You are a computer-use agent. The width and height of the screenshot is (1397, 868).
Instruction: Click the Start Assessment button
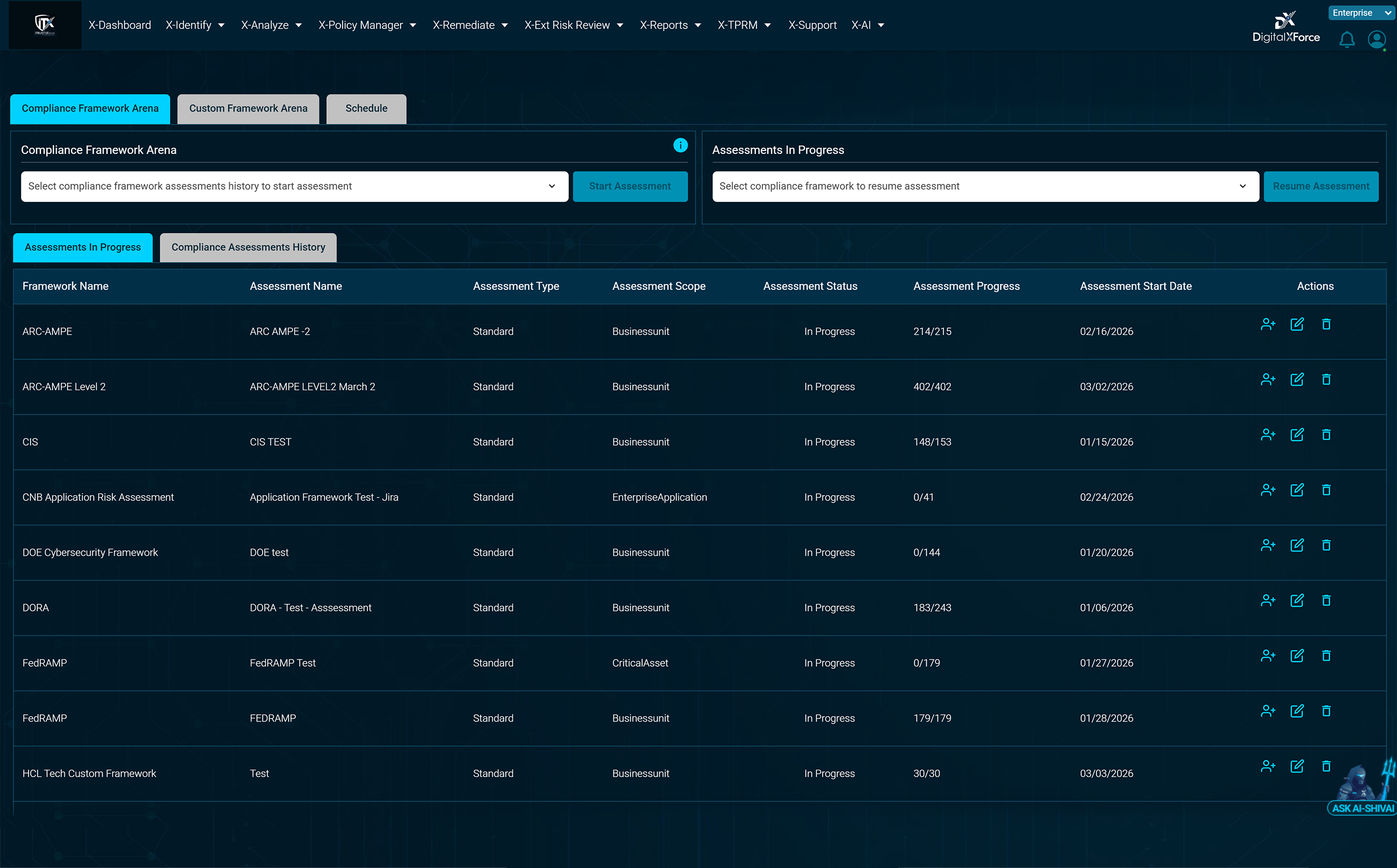tap(630, 186)
